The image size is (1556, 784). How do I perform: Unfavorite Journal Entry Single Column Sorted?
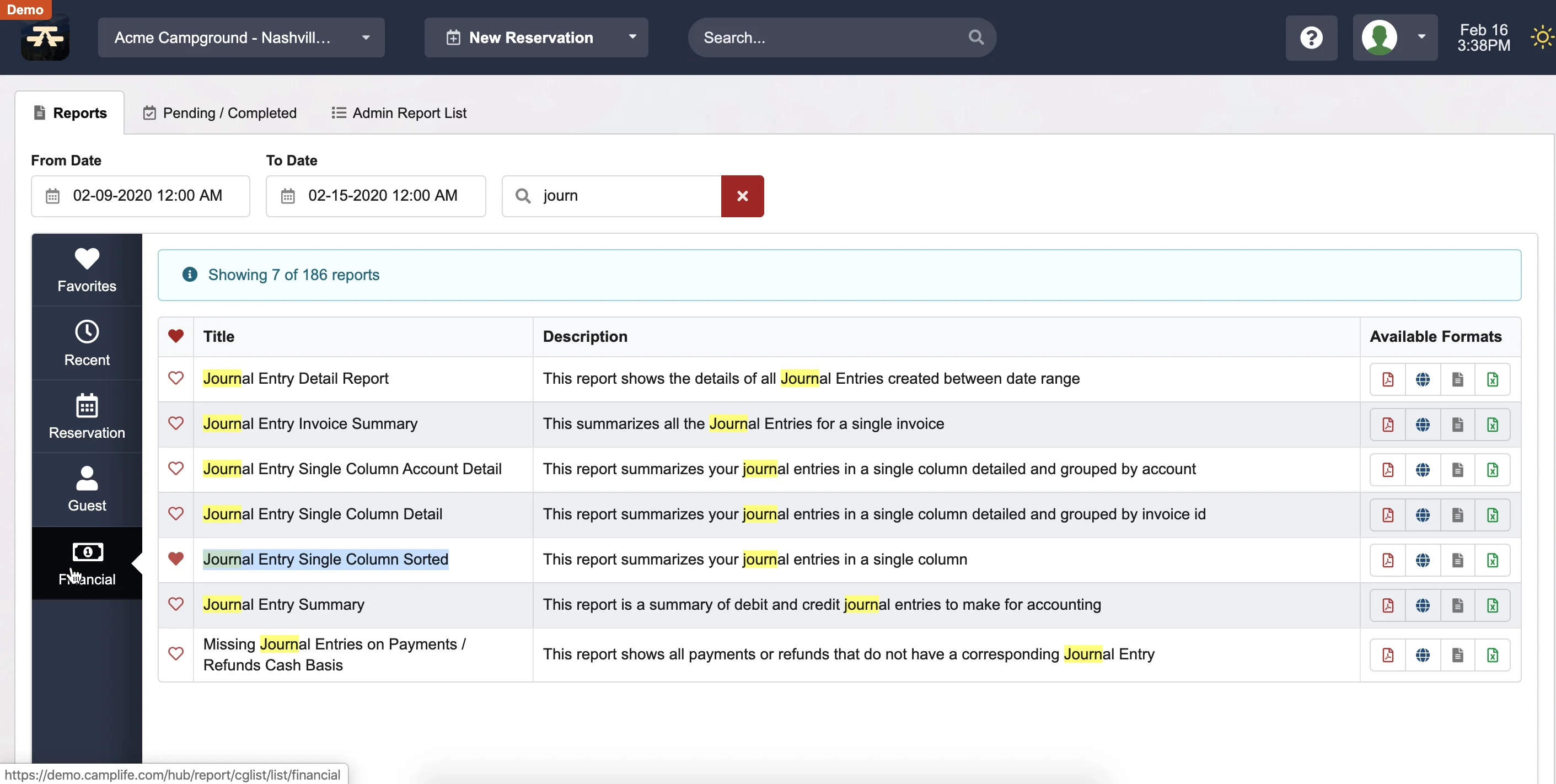click(x=175, y=559)
